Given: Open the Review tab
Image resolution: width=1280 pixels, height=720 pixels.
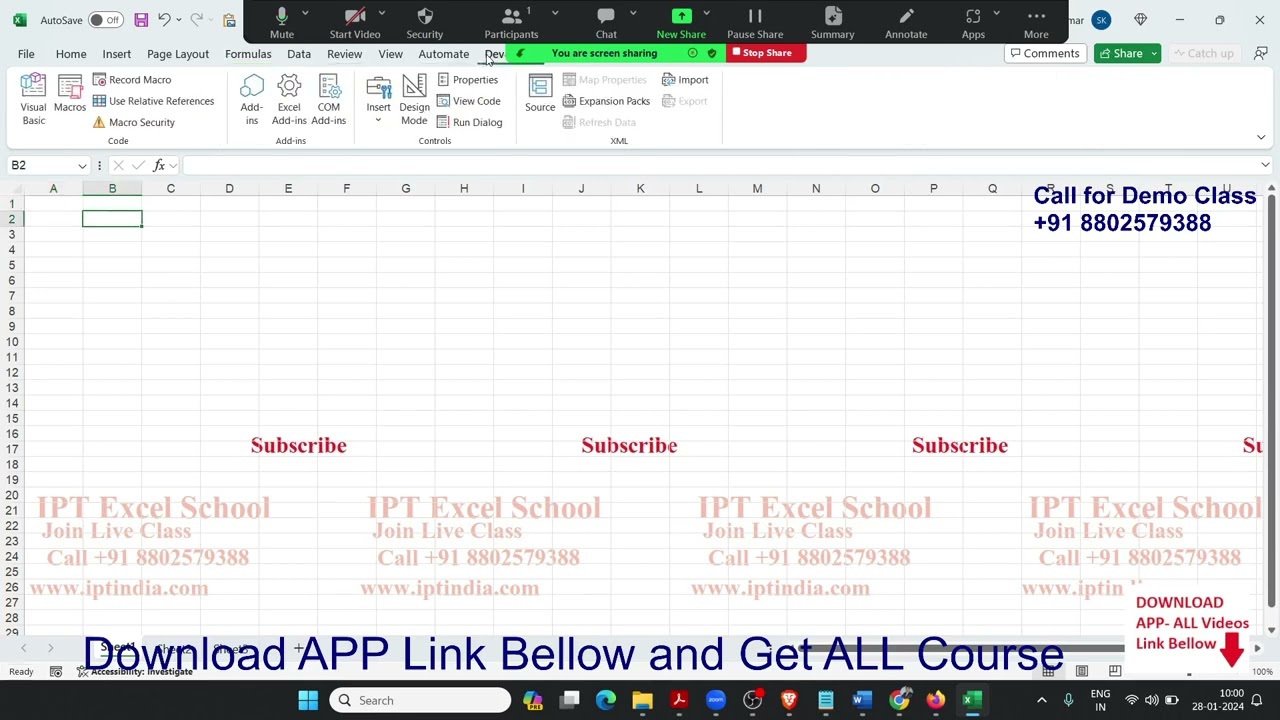Looking at the screenshot, I should point(344,54).
